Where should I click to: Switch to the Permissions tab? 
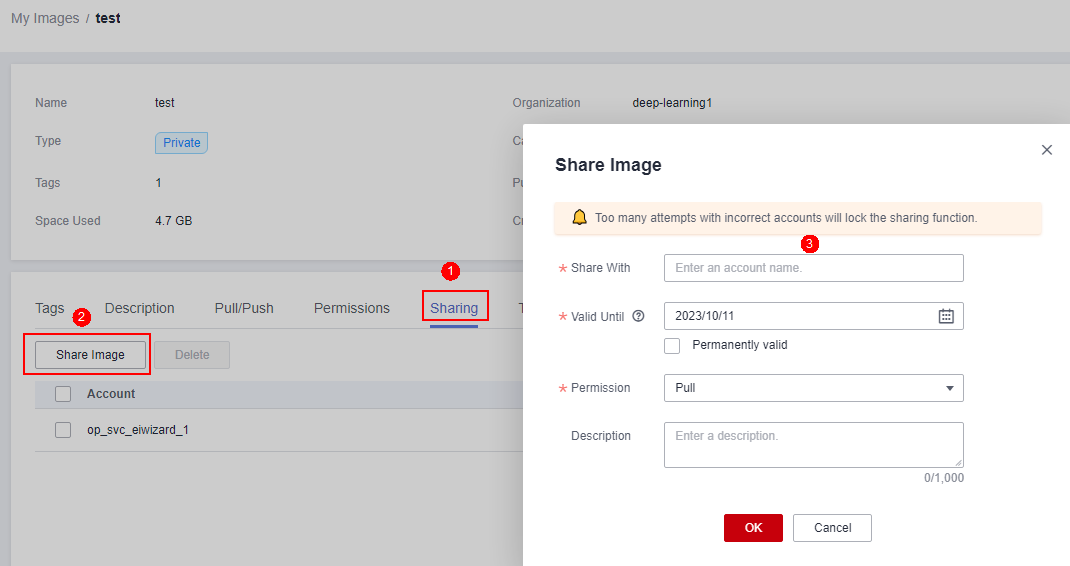(x=352, y=308)
